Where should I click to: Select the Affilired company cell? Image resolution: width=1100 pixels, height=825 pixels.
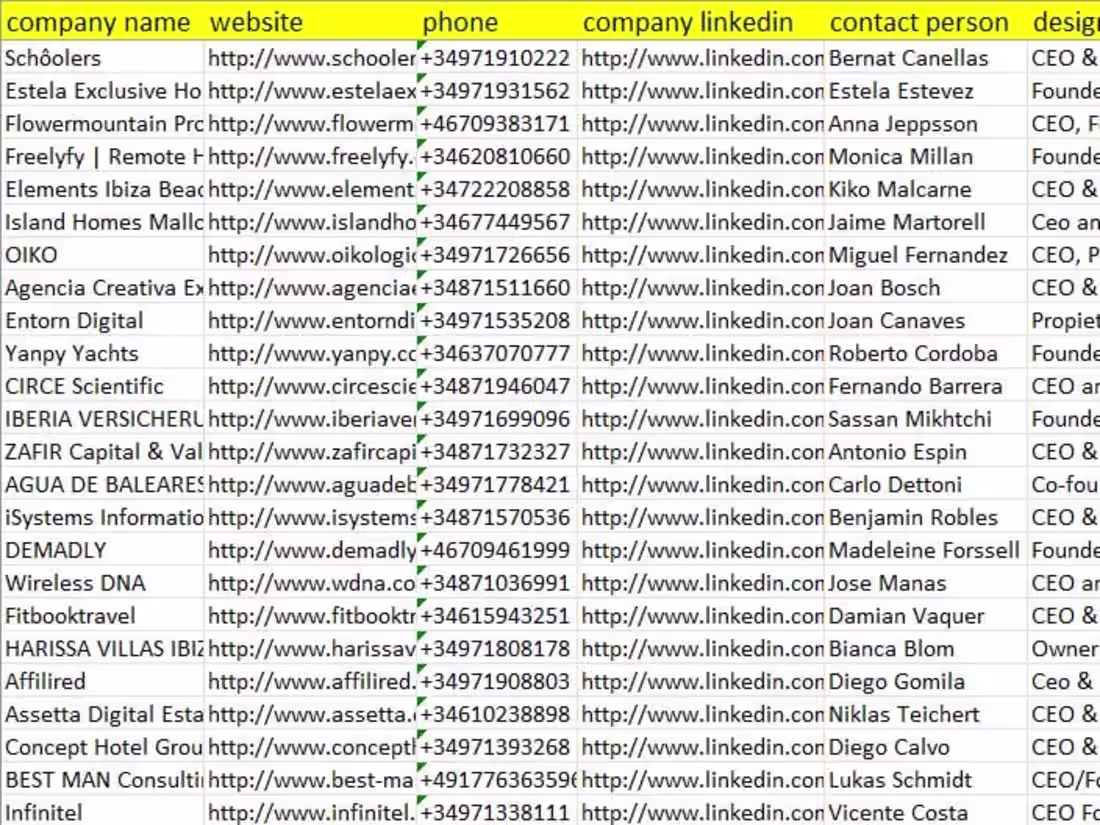(103, 681)
